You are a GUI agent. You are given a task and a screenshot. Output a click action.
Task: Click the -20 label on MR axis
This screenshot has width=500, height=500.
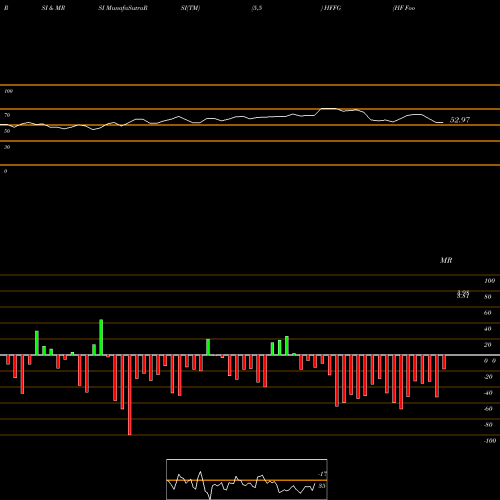[x=488, y=377]
